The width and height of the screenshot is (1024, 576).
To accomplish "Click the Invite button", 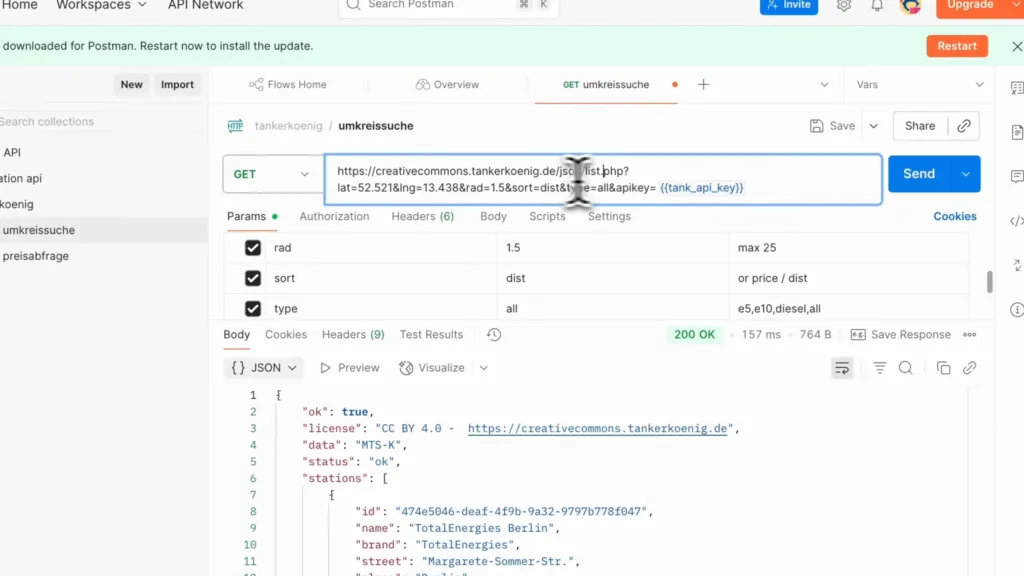I will click(x=789, y=6).
